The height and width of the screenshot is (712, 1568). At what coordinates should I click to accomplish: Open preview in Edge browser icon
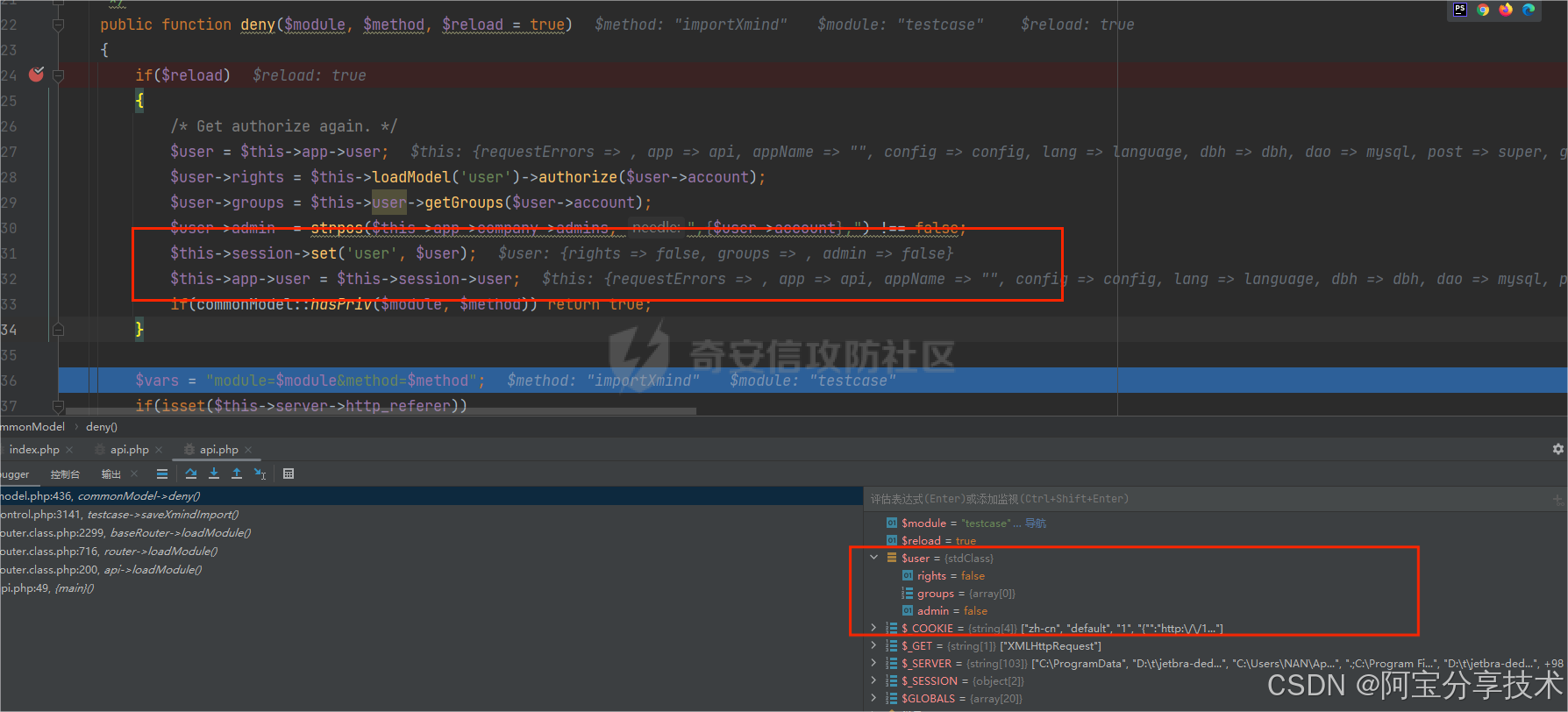(x=1529, y=10)
